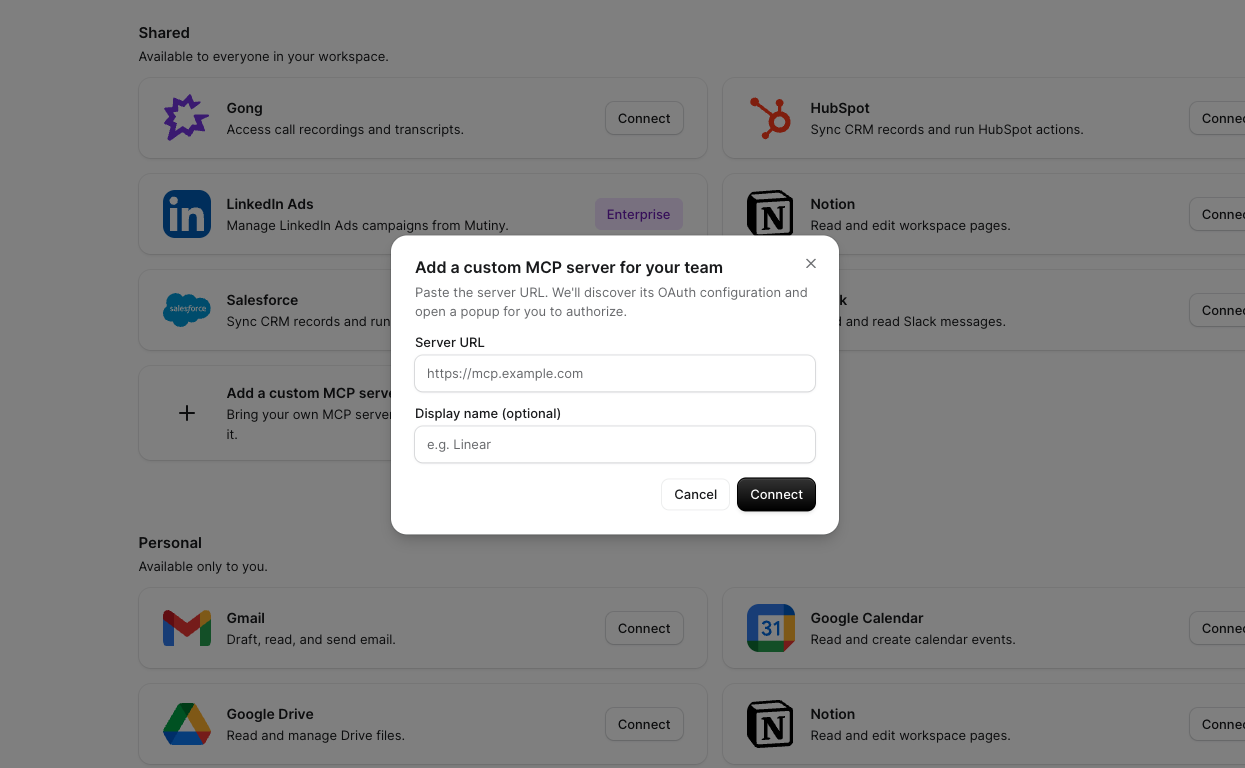Click the Gong logo icon
1245x768 pixels.
tap(187, 118)
